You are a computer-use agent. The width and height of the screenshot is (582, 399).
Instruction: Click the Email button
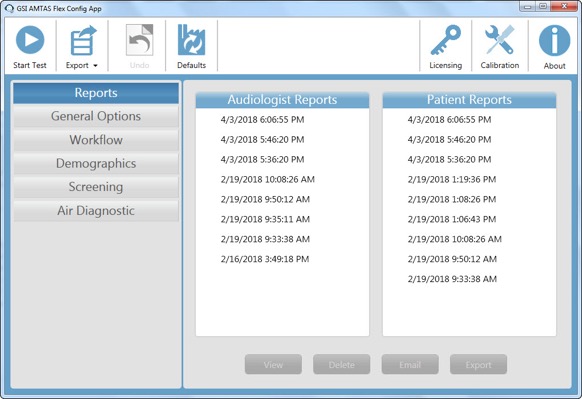410,364
